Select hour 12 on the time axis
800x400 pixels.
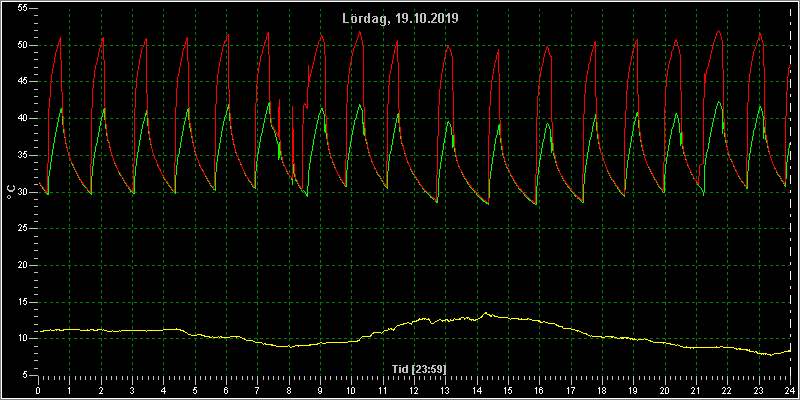coord(414,390)
